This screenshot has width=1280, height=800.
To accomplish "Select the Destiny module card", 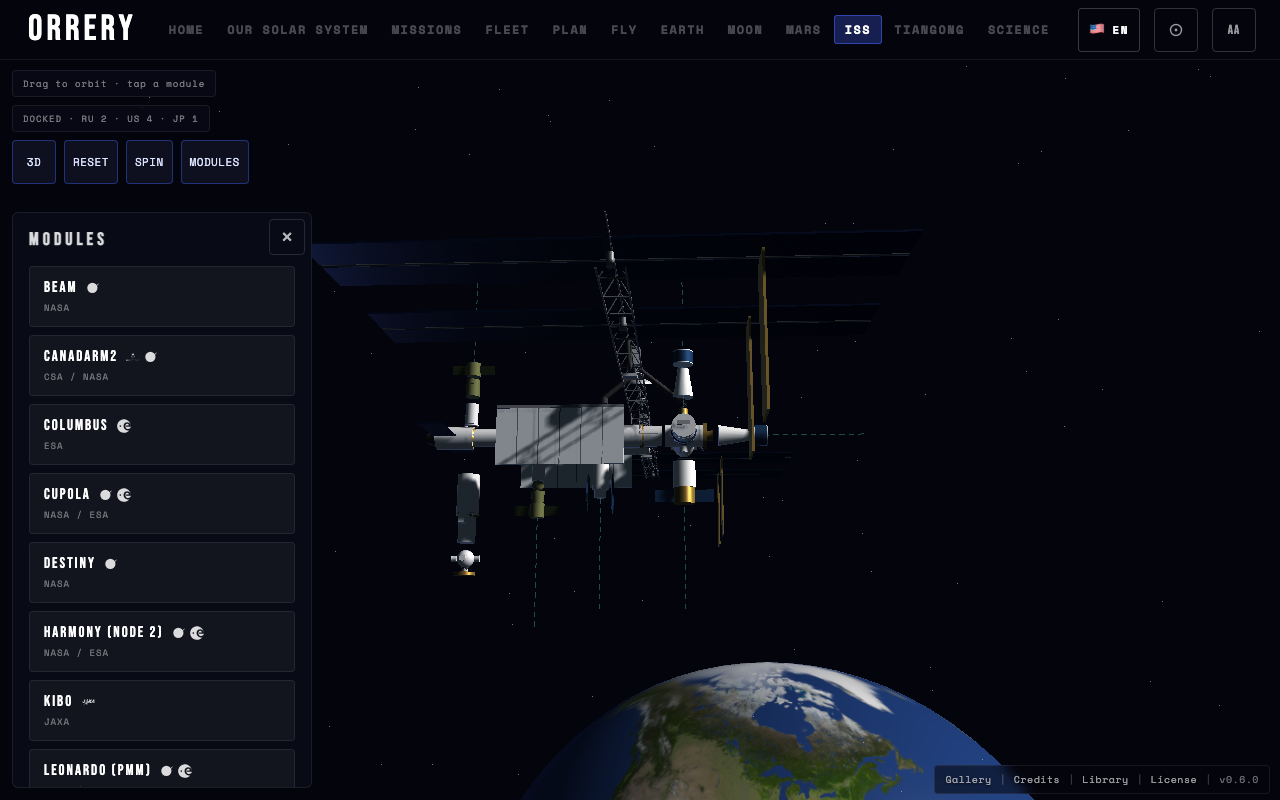I will [162, 572].
